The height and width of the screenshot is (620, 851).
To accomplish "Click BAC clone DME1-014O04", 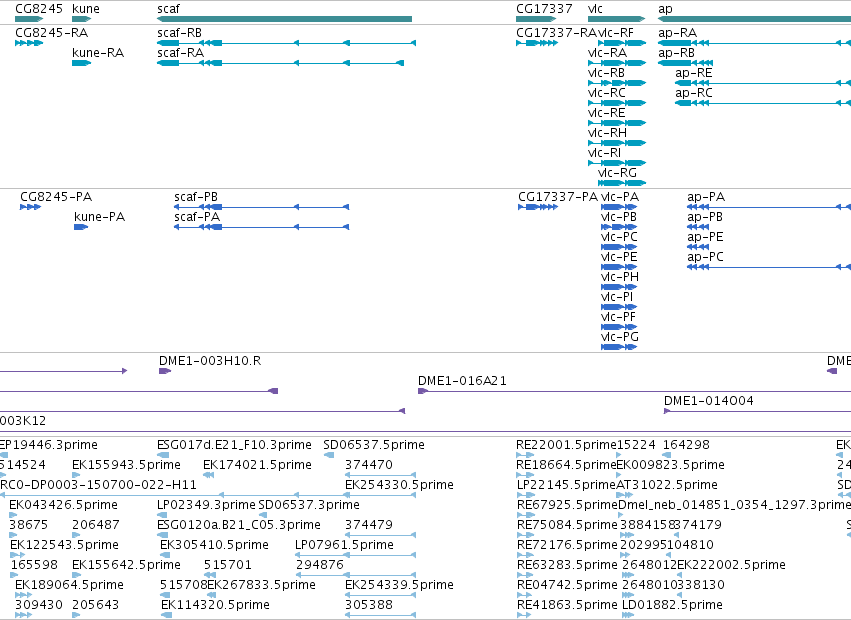I will pos(758,411).
